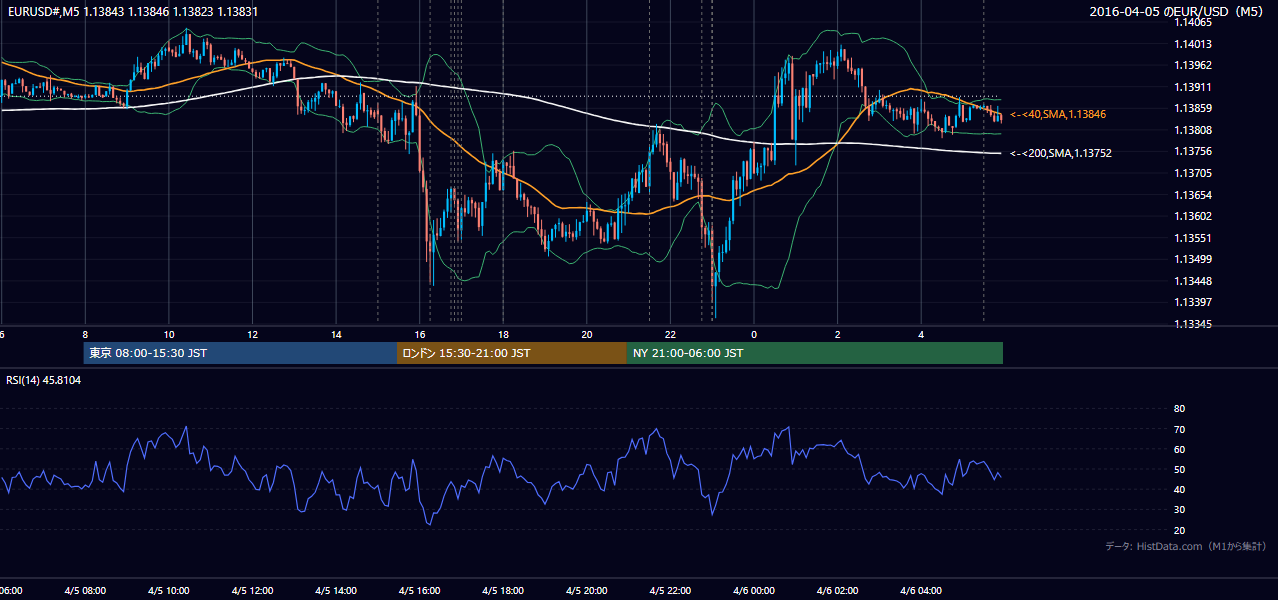1278x600 pixels.
Task: Click the 4/6 02:00 date label
Action: (838, 591)
